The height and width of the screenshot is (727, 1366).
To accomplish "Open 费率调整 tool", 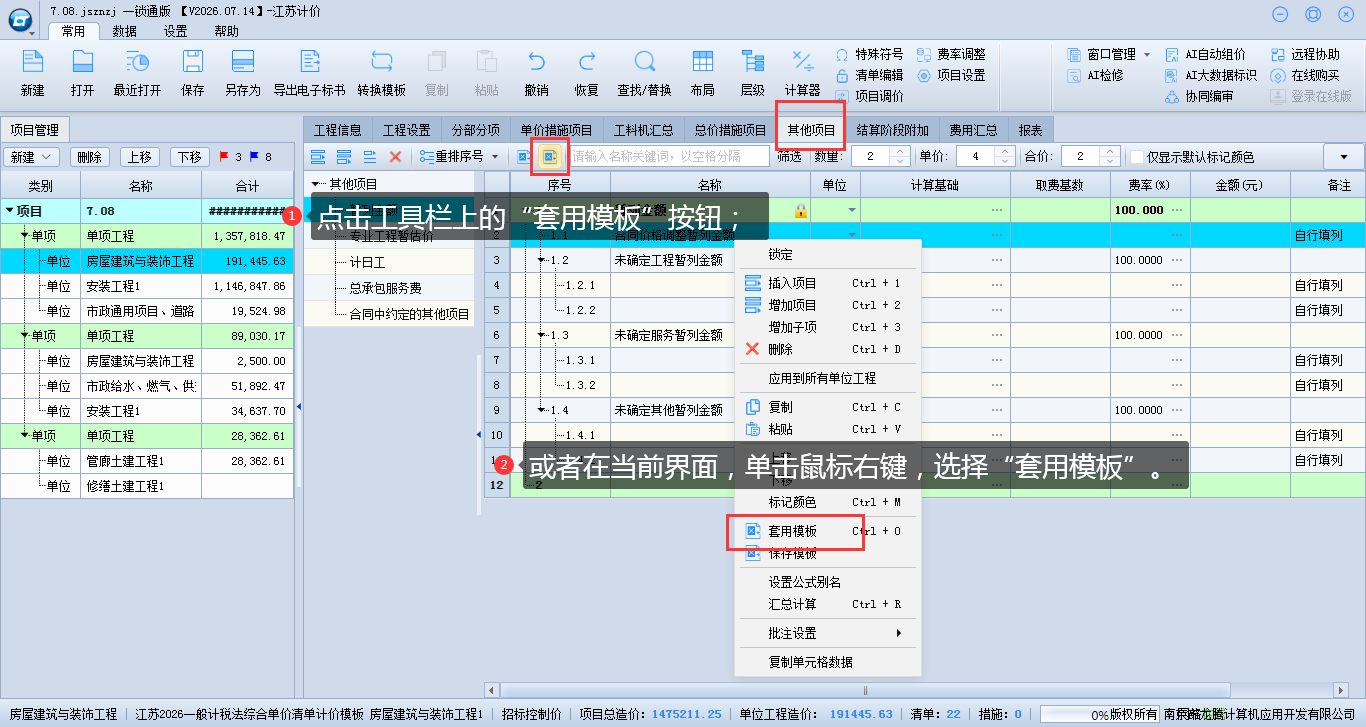I will click(951, 54).
